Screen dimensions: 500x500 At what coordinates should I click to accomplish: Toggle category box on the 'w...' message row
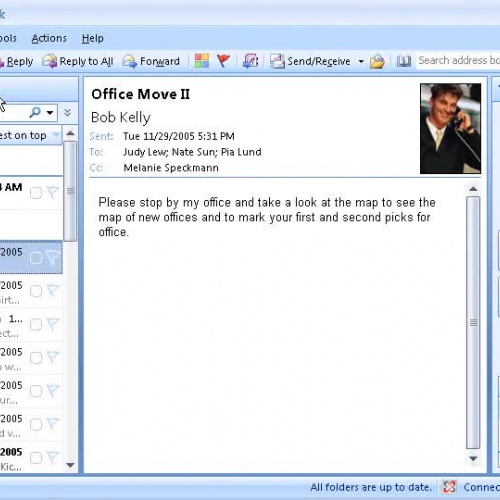[x=36, y=358]
